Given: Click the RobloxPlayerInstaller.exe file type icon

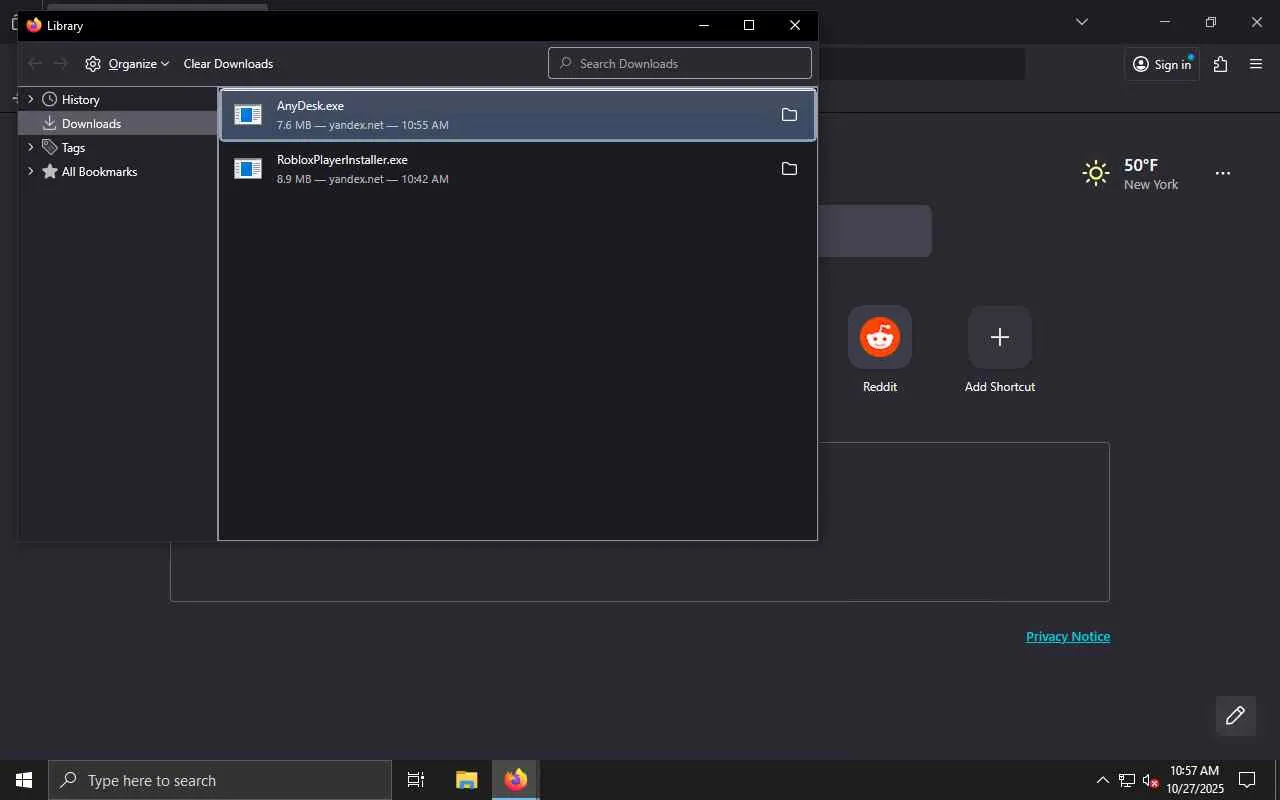Looking at the screenshot, I should [248, 169].
